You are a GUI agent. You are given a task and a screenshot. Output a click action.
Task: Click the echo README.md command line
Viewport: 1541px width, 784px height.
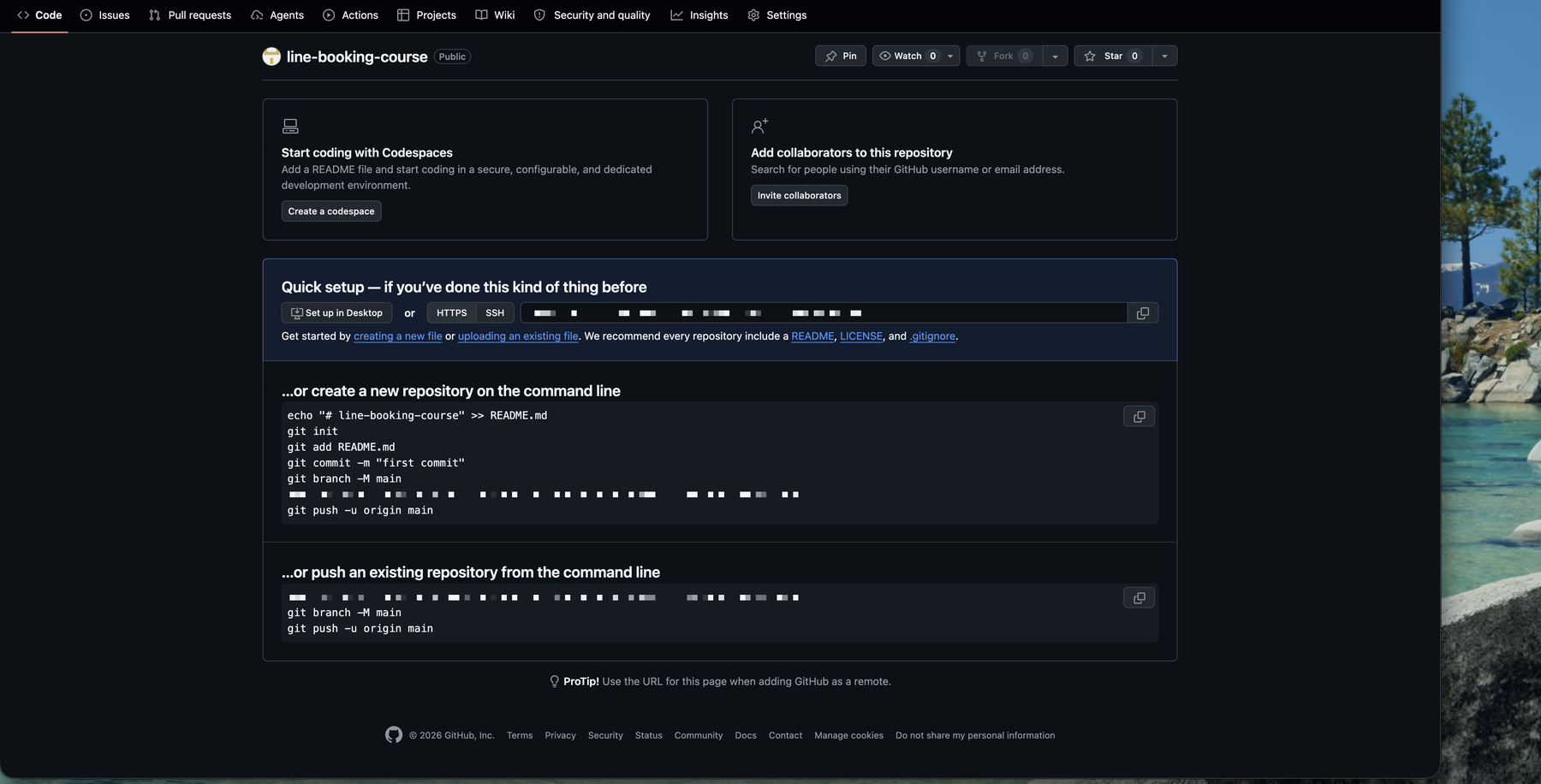coord(417,416)
